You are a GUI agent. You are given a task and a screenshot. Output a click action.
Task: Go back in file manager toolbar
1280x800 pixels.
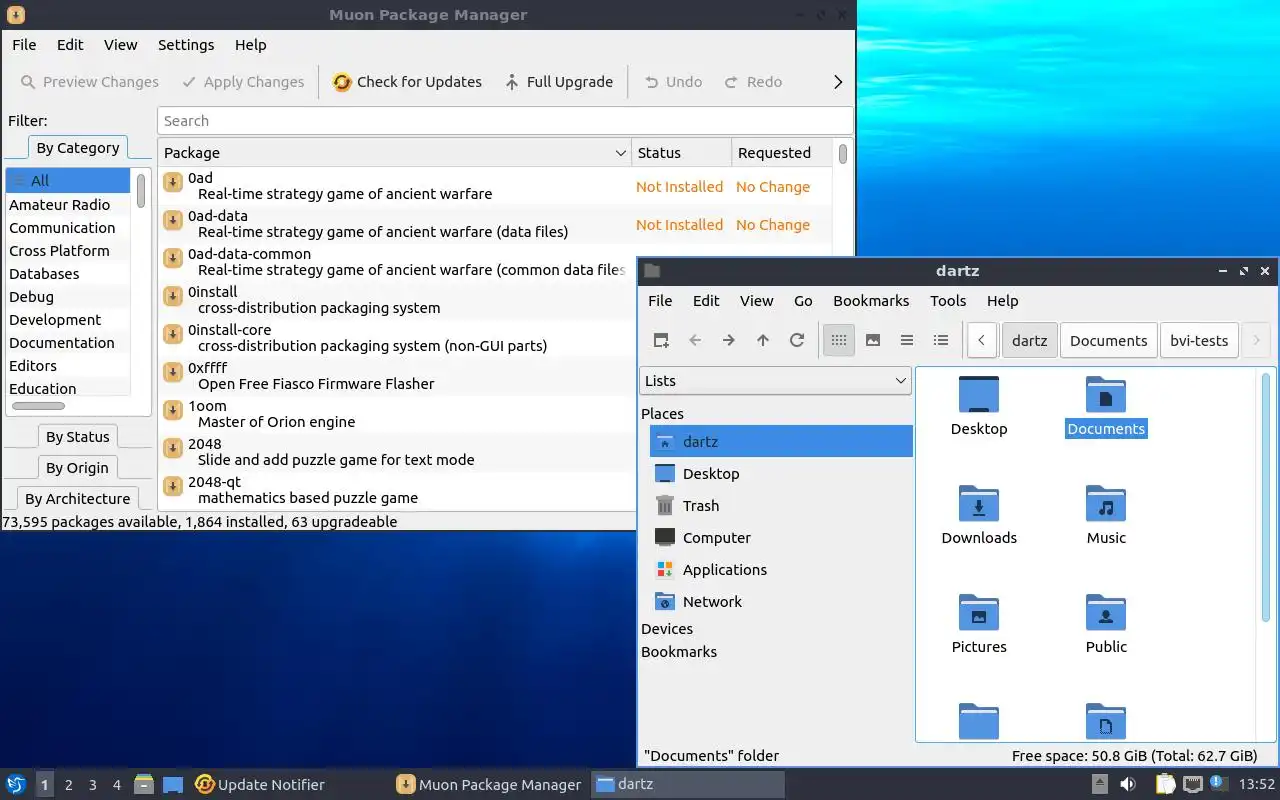click(x=695, y=340)
